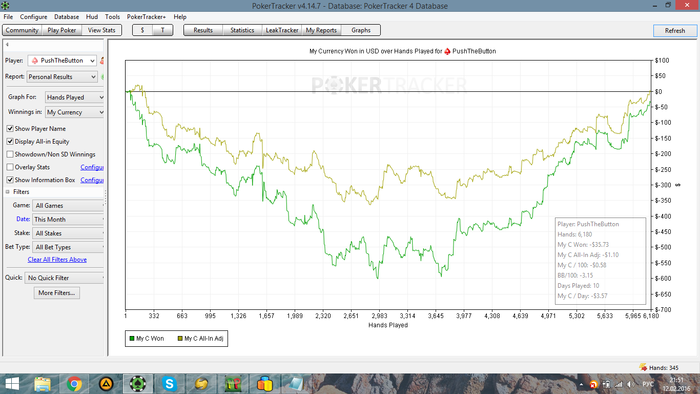The image size is (700, 394).
Task: Collapse the left sidebar with the arrow
Action: coord(7,45)
